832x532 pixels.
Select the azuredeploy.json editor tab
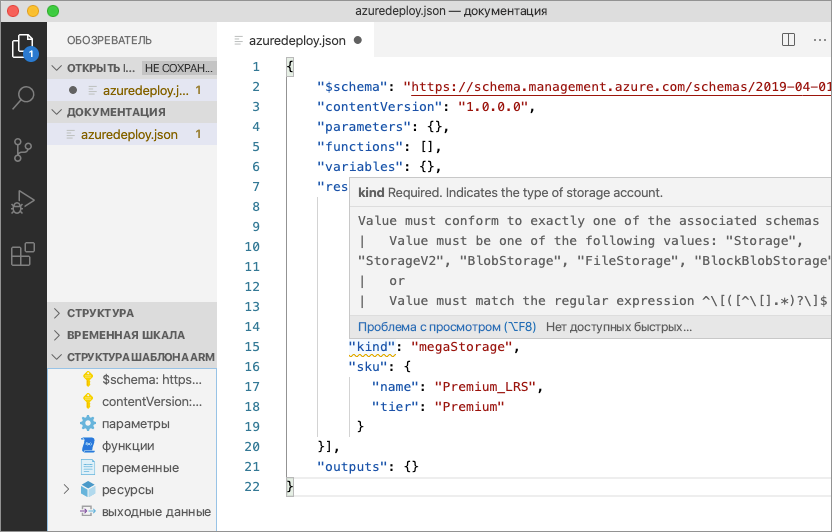pyautogui.click(x=297, y=40)
